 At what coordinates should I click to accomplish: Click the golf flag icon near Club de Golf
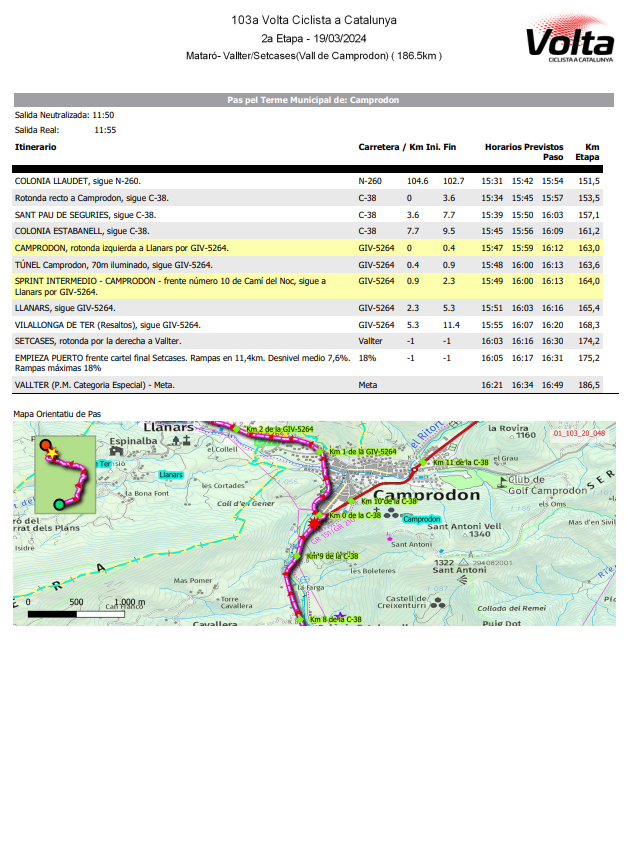click(502, 482)
